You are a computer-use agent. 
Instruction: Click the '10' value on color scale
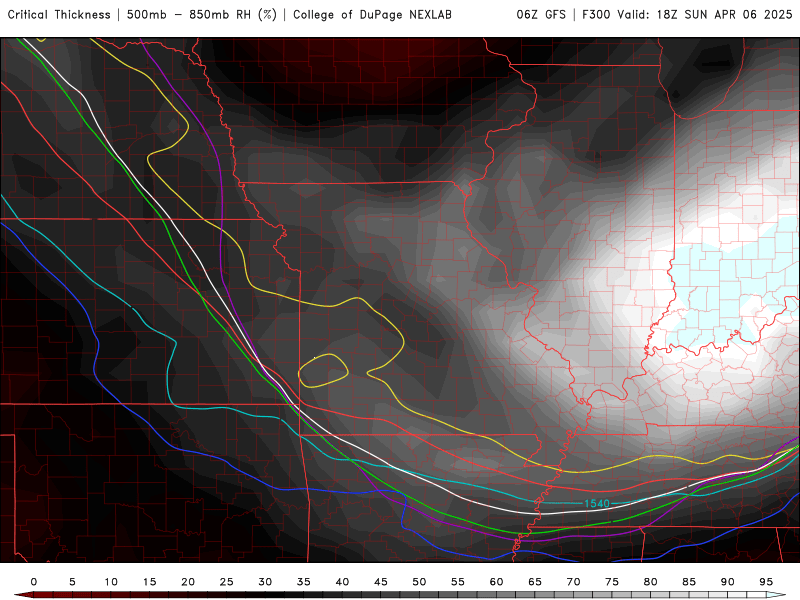111,582
